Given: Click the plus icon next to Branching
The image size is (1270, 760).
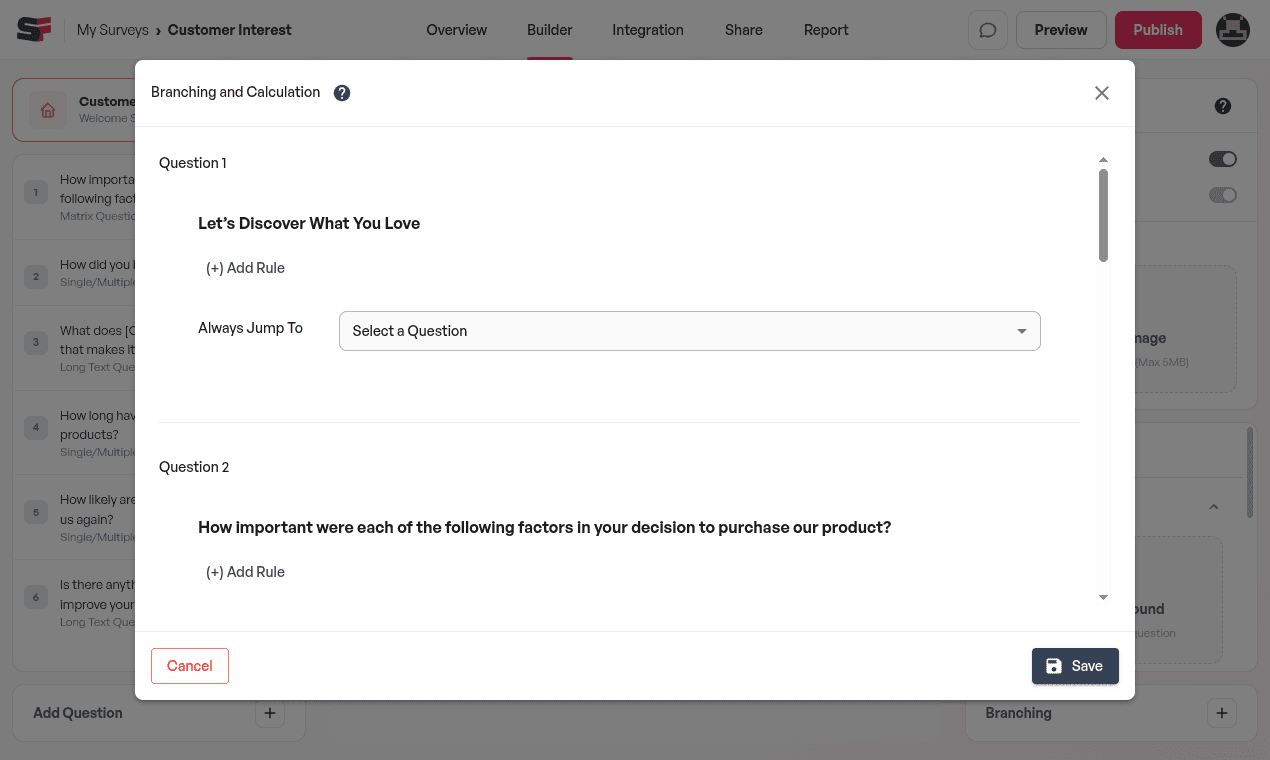Looking at the screenshot, I should 1222,713.
